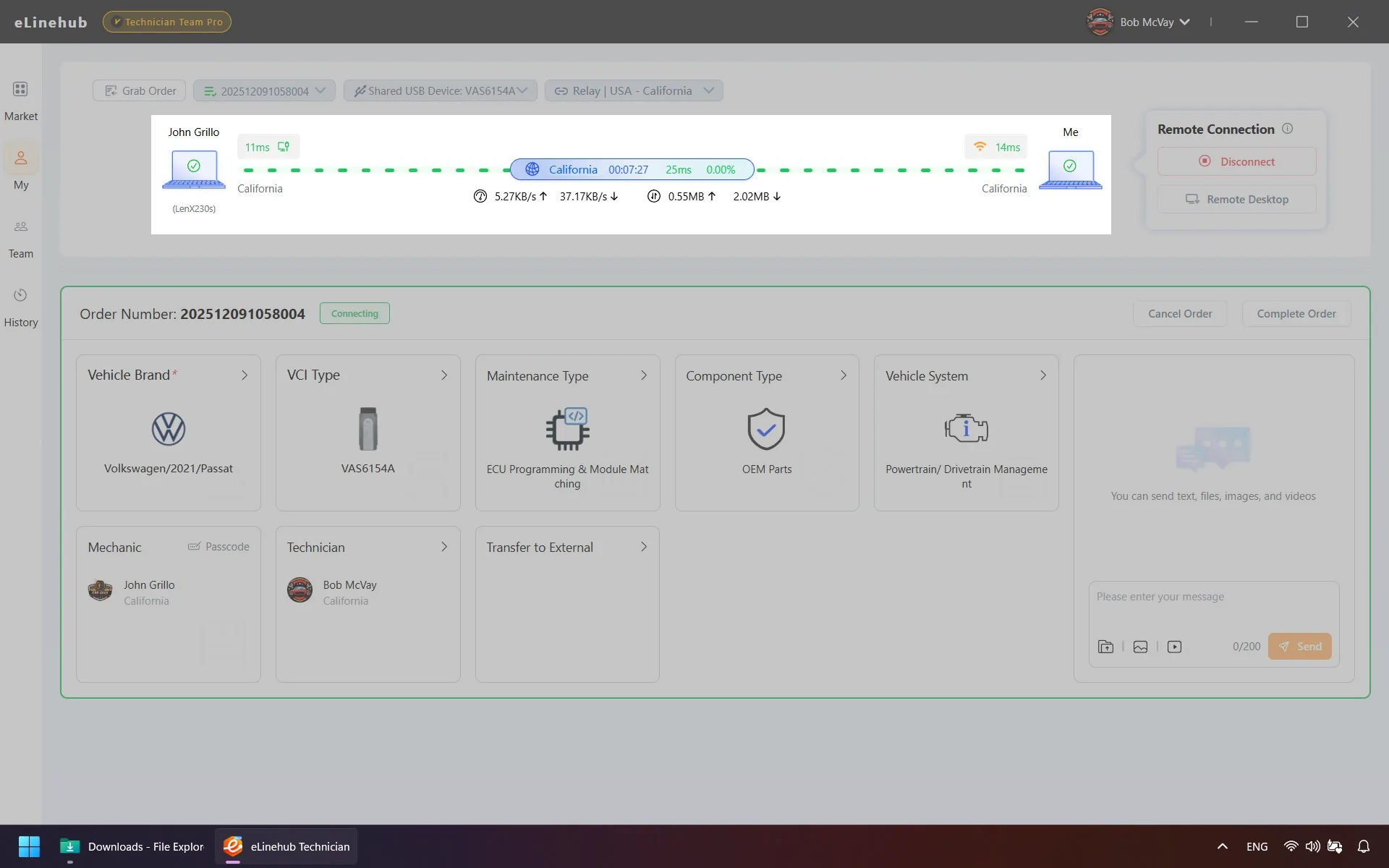Viewport: 1389px width, 868px height.
Task: Click the Mechanic Passcode link
Action: coord(218,546)
